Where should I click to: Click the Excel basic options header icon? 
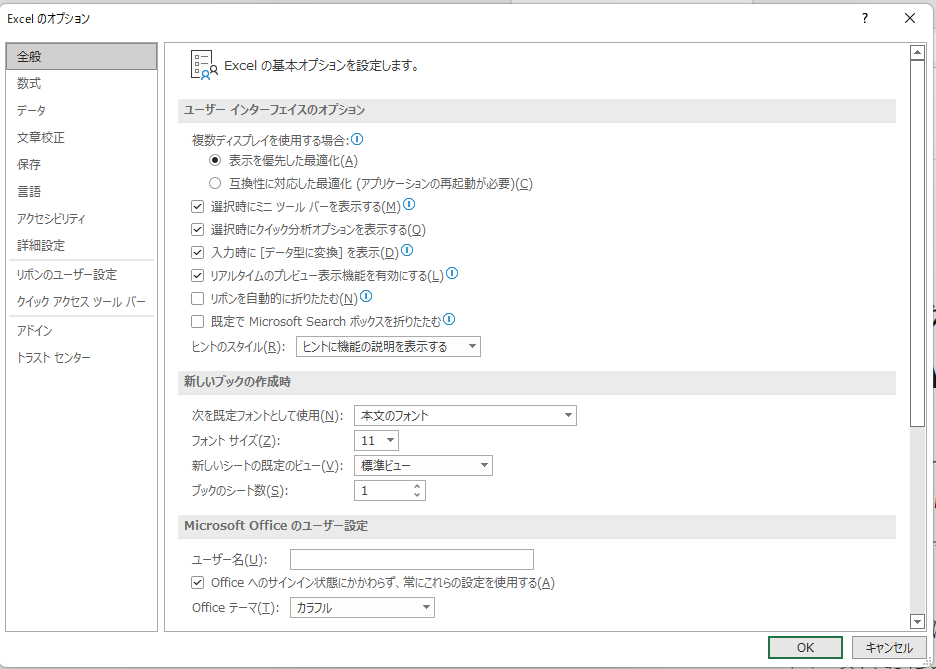(203, 66)
